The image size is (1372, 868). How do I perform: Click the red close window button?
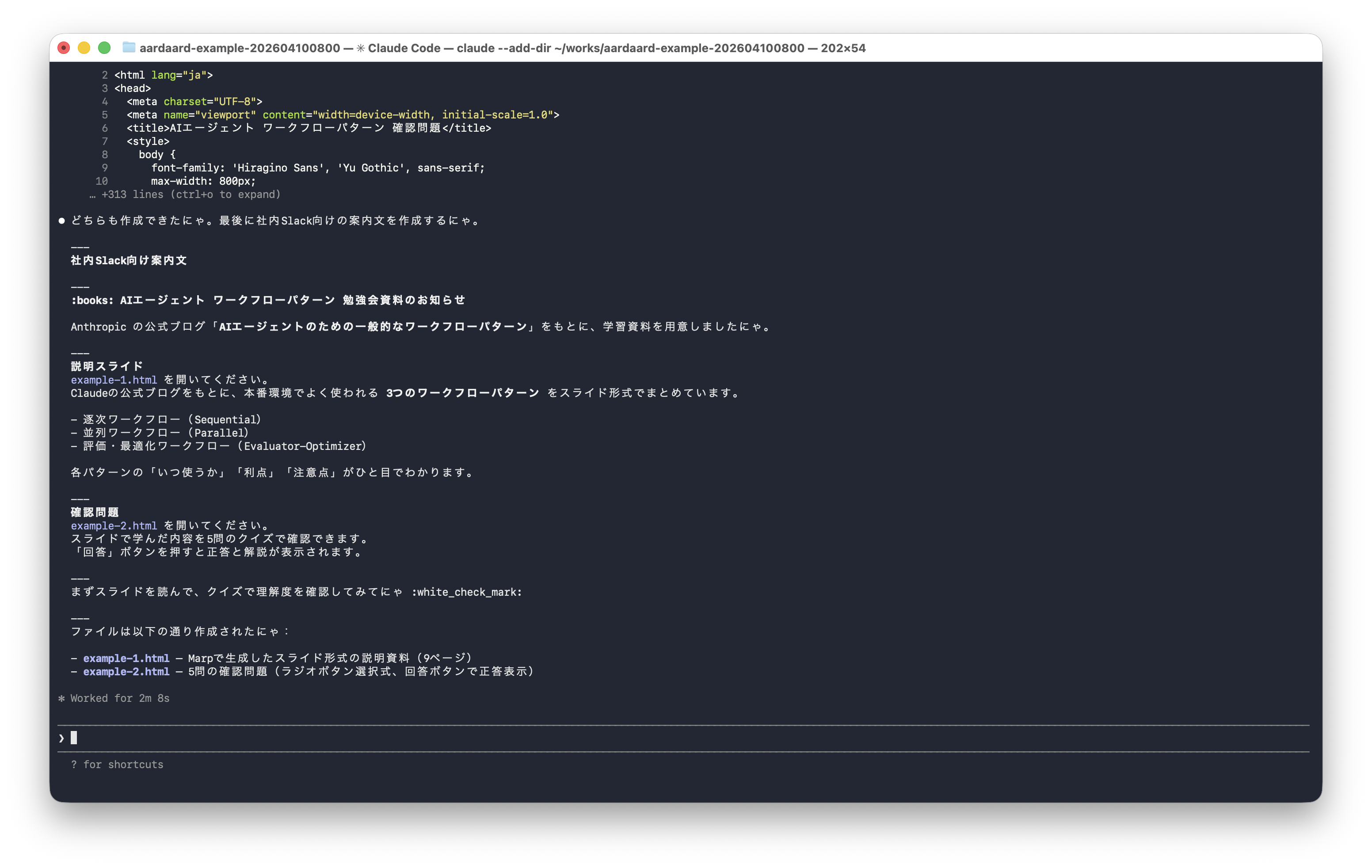(x=64, y=48)
